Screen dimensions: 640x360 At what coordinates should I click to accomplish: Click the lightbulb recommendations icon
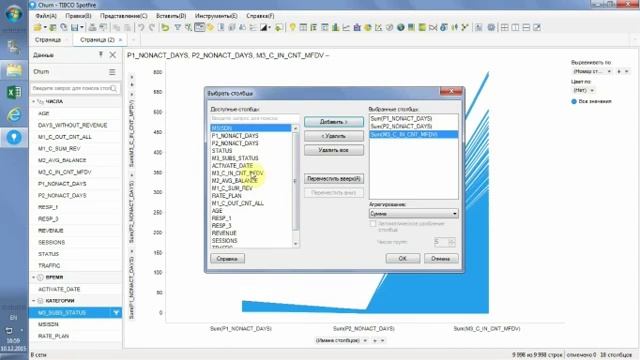292,27
